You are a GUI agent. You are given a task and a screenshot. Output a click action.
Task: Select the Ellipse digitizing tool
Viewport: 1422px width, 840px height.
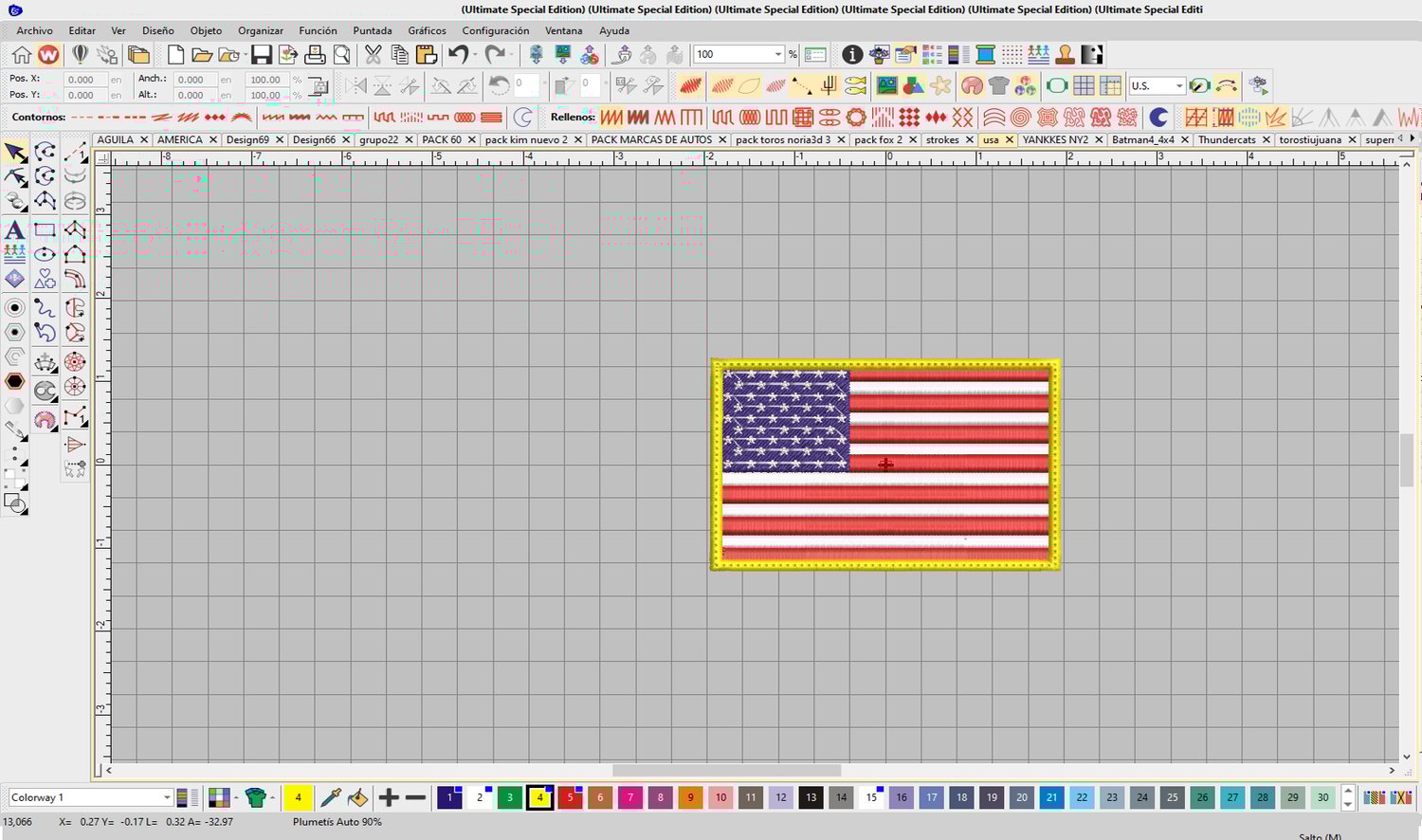(x=45, y=254)
